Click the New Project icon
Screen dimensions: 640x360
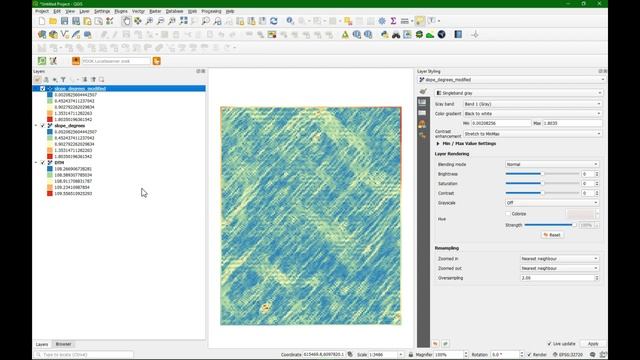tap(42, 21)
